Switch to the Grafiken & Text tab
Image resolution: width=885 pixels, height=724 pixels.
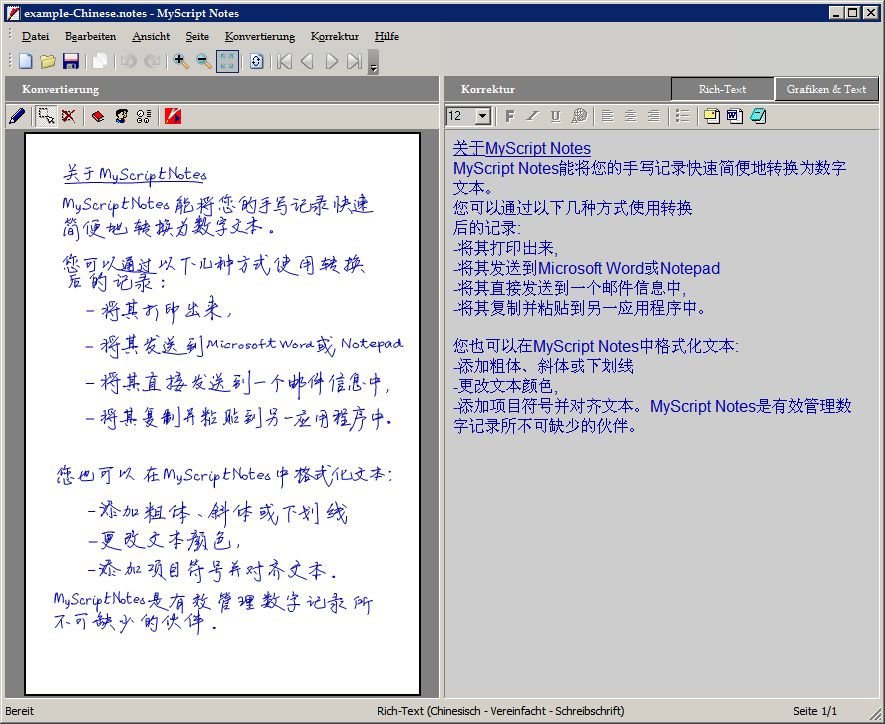click(x=826, y=89)
